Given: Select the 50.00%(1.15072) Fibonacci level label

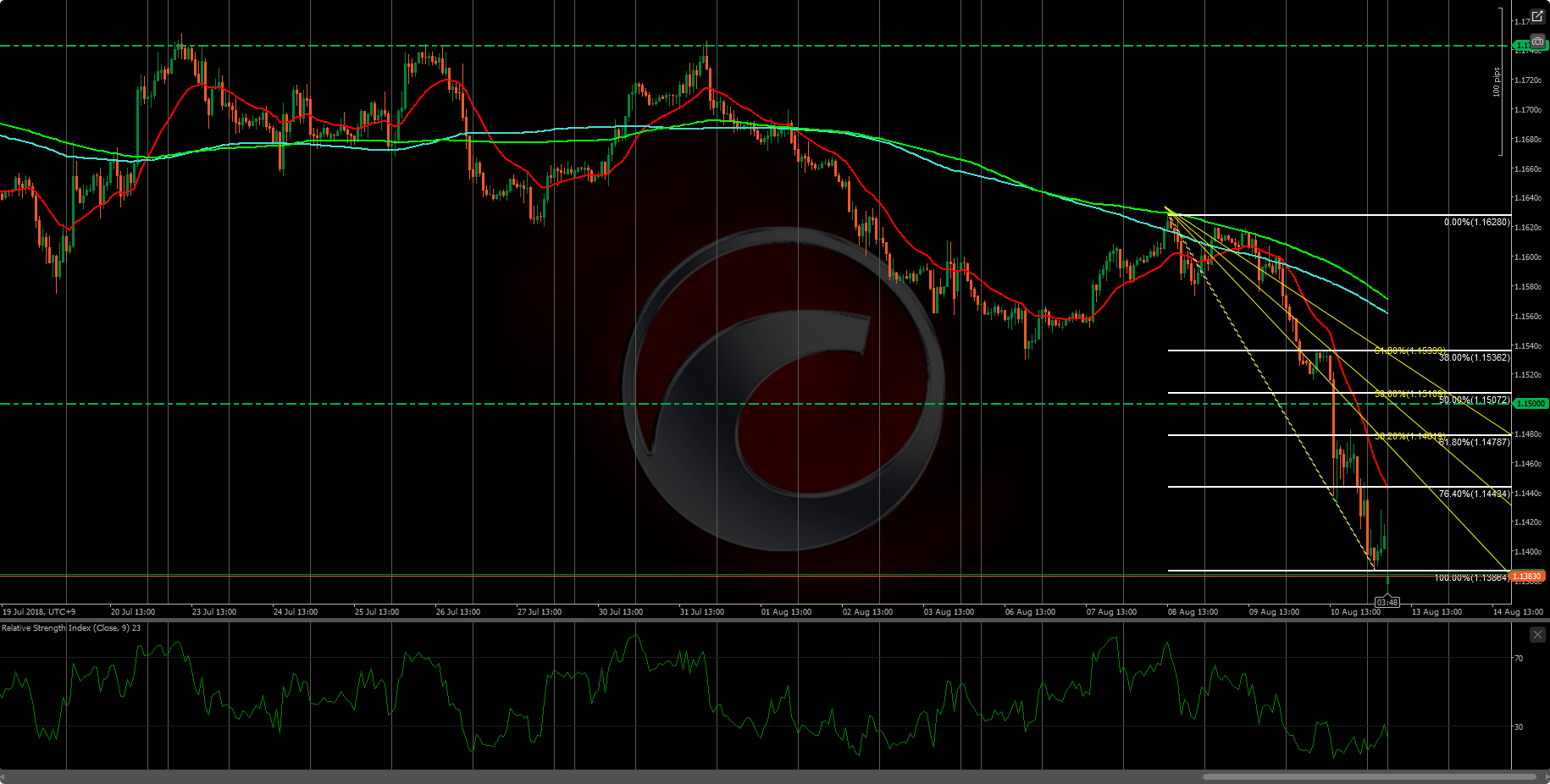Looking at the screenshot, I should 1474,400.
